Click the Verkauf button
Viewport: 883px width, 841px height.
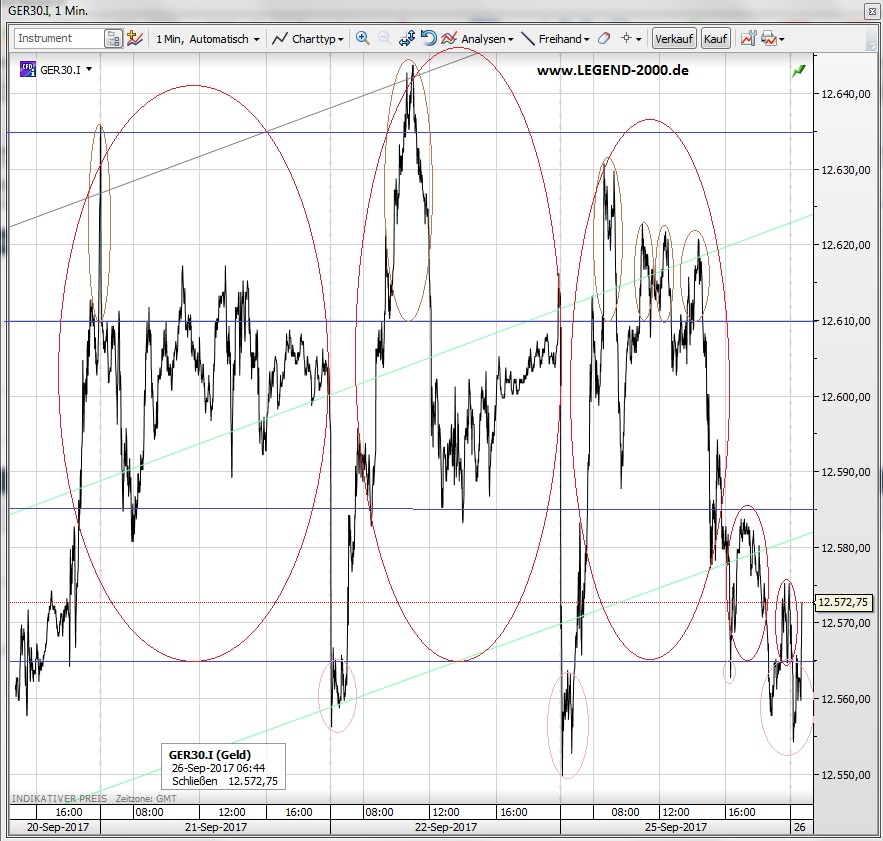point(674,39)
